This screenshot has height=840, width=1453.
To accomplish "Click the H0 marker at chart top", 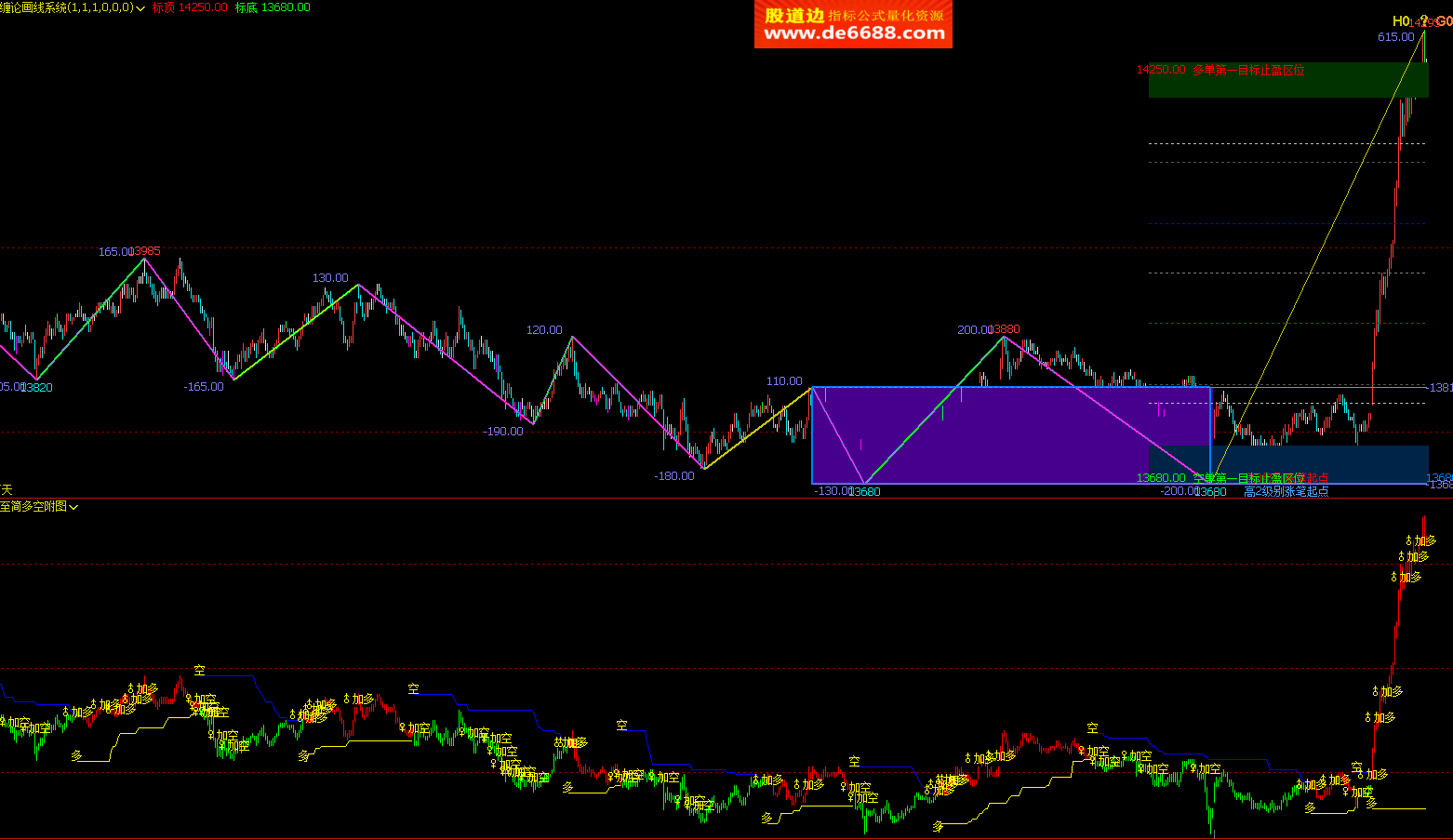I will point(1400,21).
